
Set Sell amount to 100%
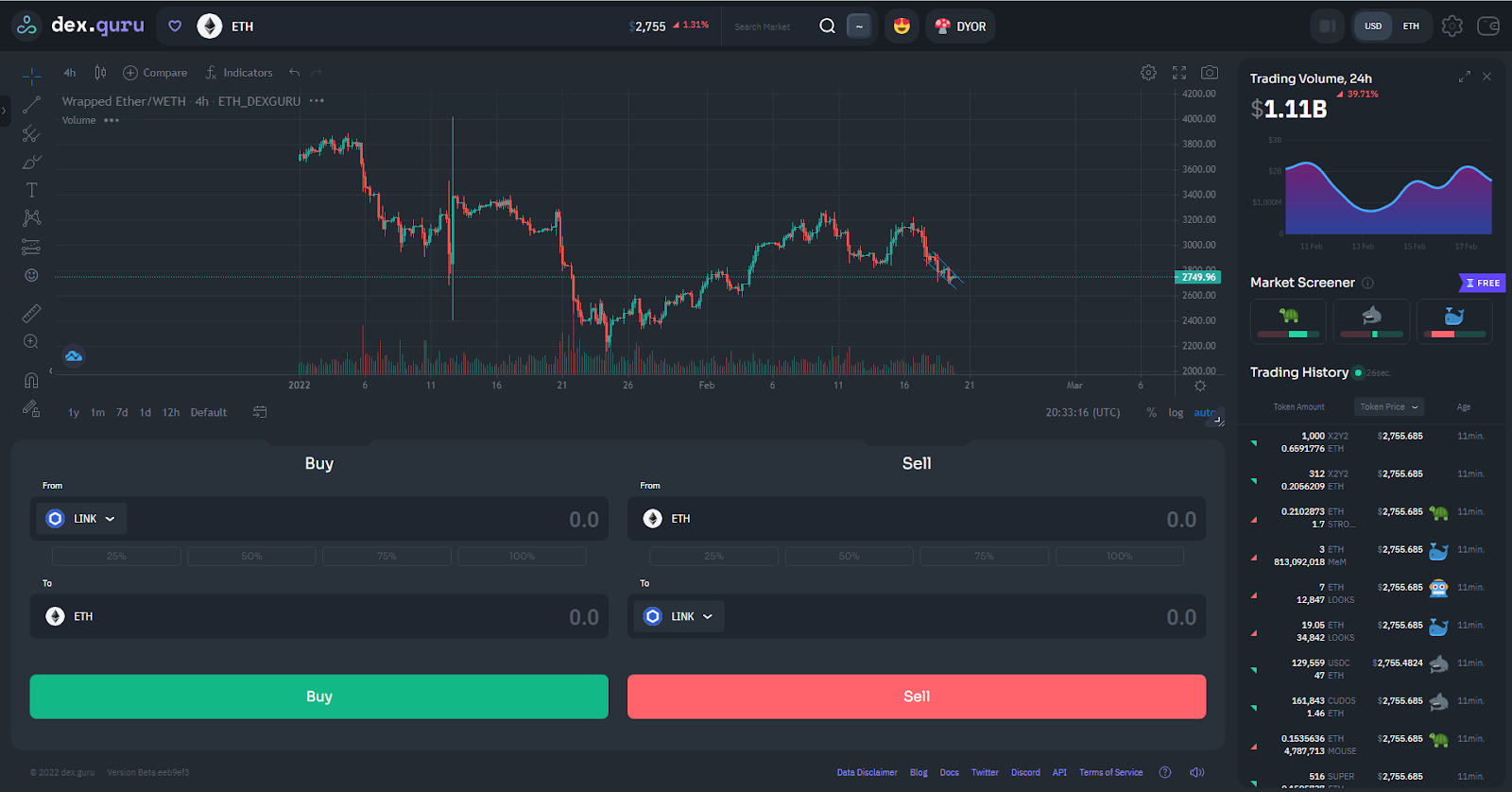tap(1119, 557)
